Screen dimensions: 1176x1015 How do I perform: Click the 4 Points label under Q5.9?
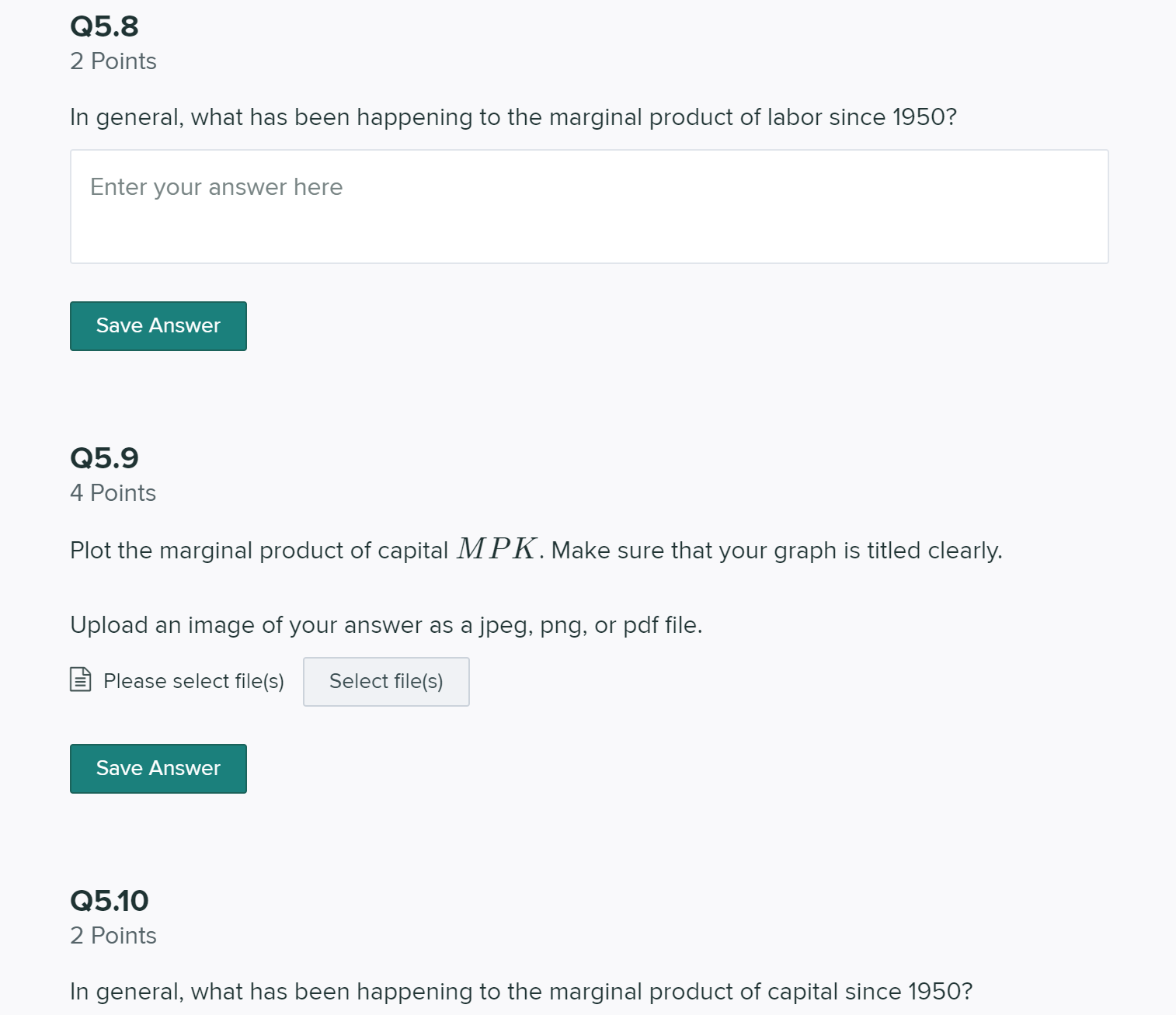(x=113, y=492)
